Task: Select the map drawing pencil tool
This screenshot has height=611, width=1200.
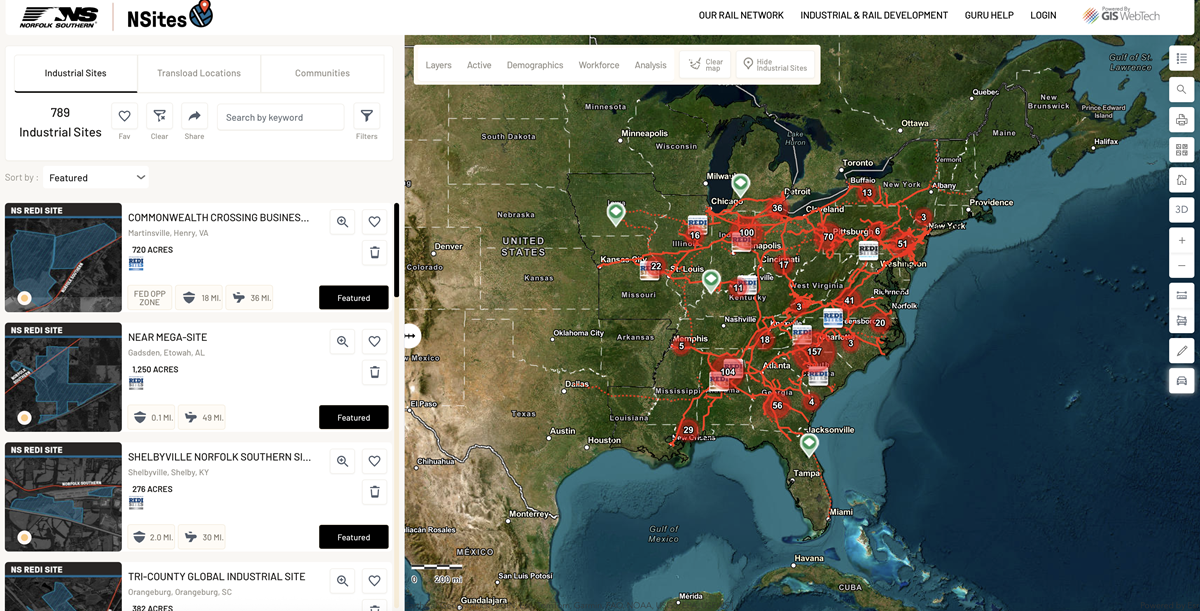Action: tap(1181, 351)
